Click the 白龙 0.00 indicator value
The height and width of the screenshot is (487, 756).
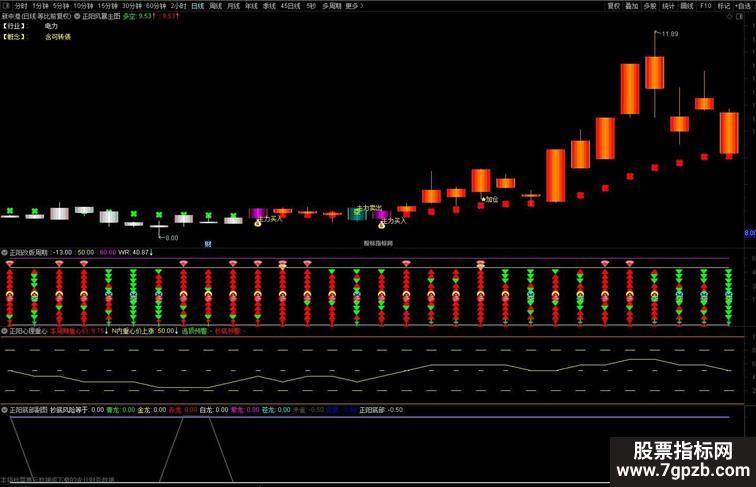(x=214, y=410)
